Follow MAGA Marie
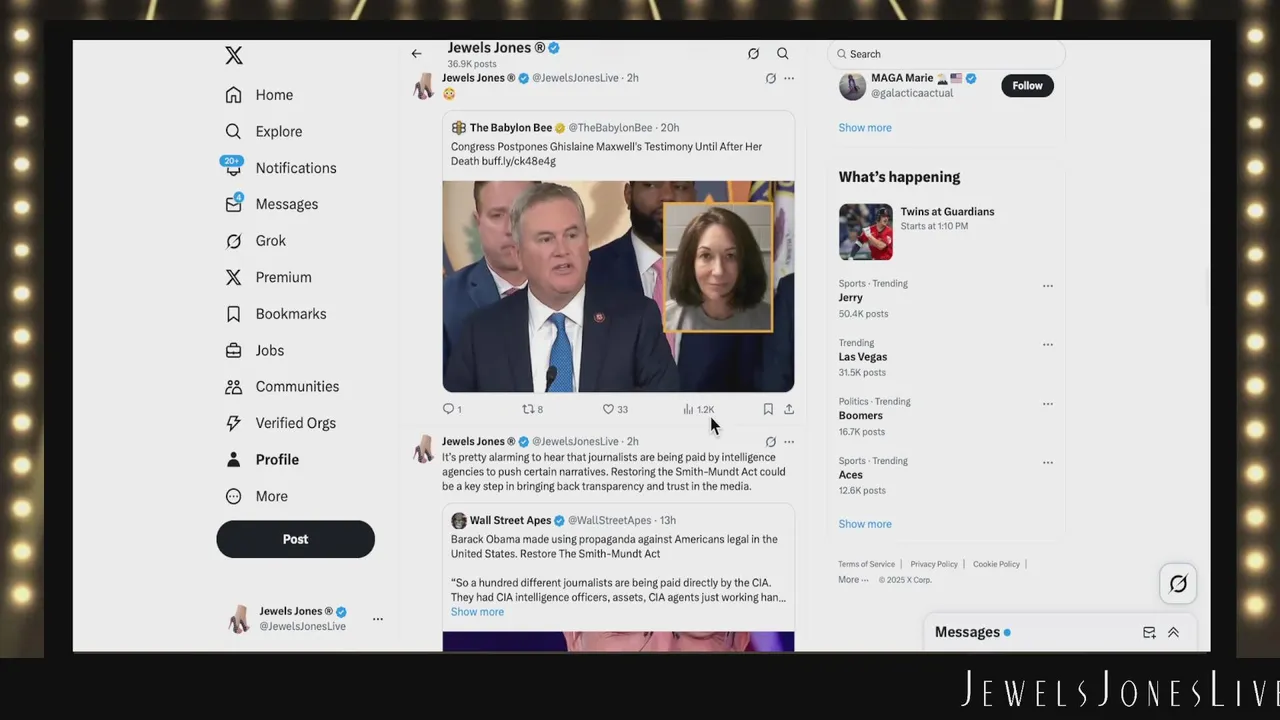 (1027, 86)
